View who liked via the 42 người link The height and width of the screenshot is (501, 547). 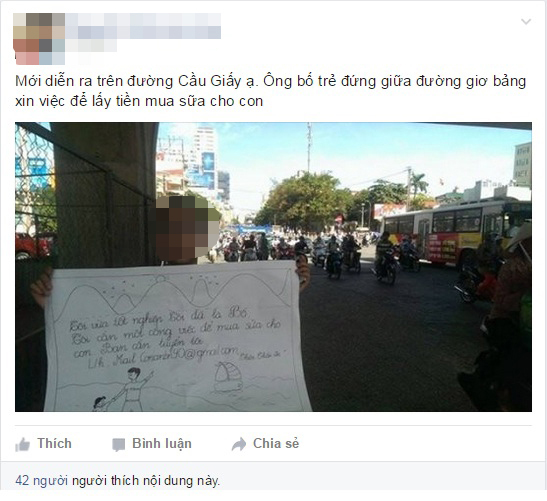41,481
